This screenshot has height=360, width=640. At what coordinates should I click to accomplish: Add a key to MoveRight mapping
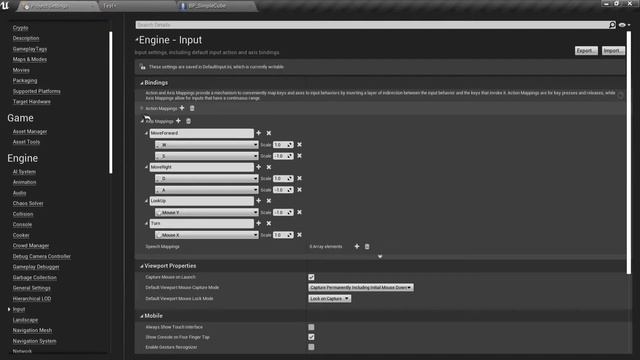pos(258,167)
